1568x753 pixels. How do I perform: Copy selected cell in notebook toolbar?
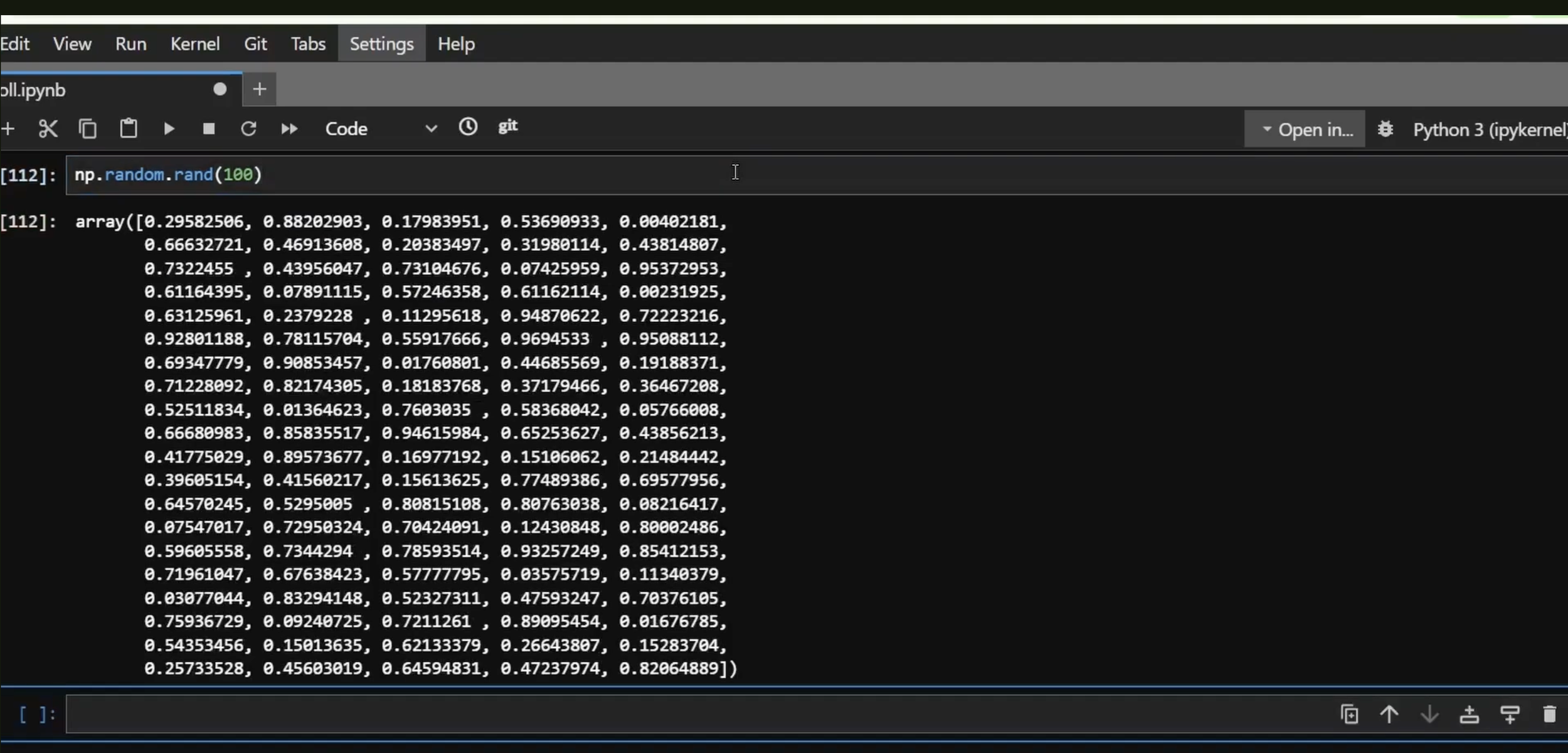tap(88, 129)
